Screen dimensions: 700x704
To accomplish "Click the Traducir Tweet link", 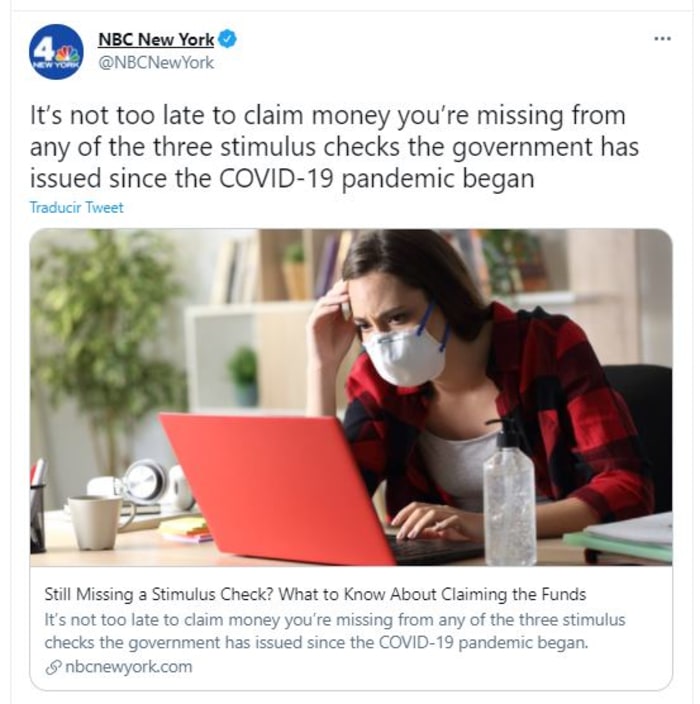I will click(76, 207).
